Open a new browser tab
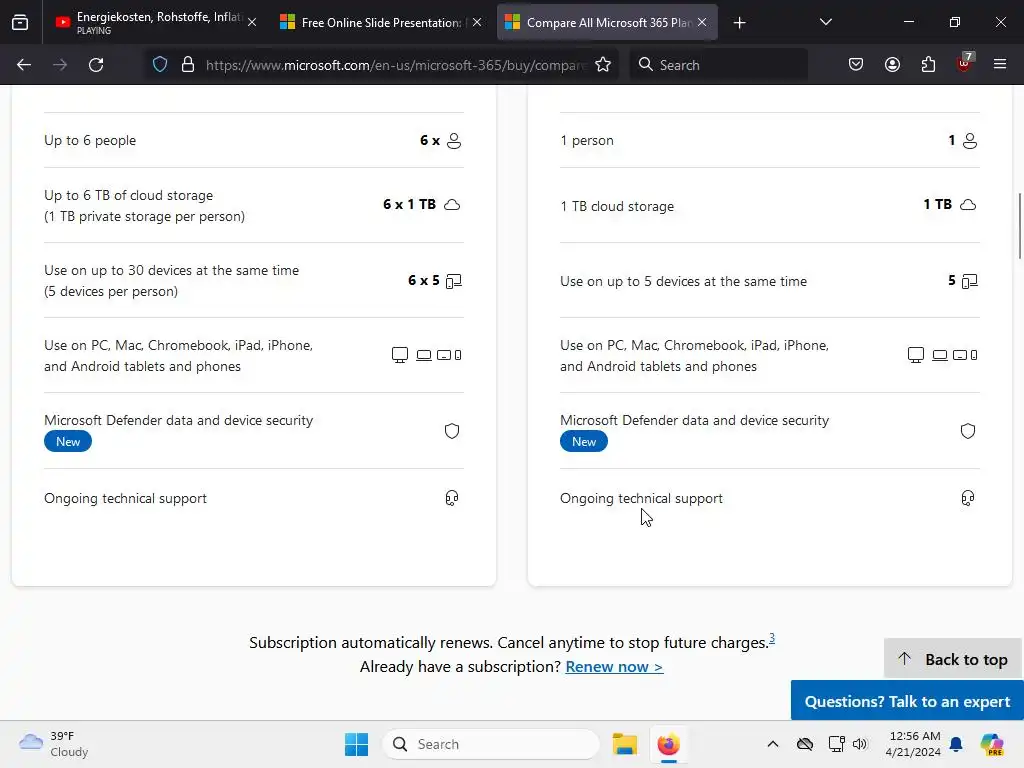 (x=739, y=22)
